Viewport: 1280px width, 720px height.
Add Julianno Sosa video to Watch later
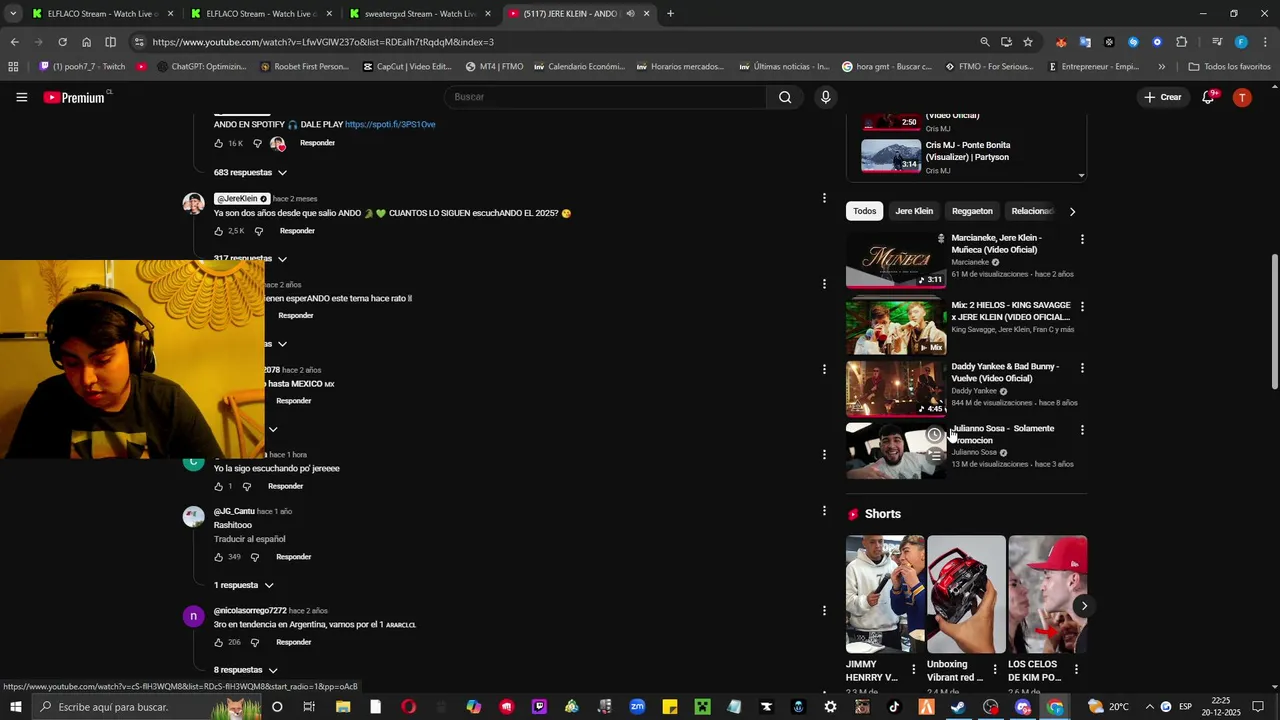pos(934,434)
